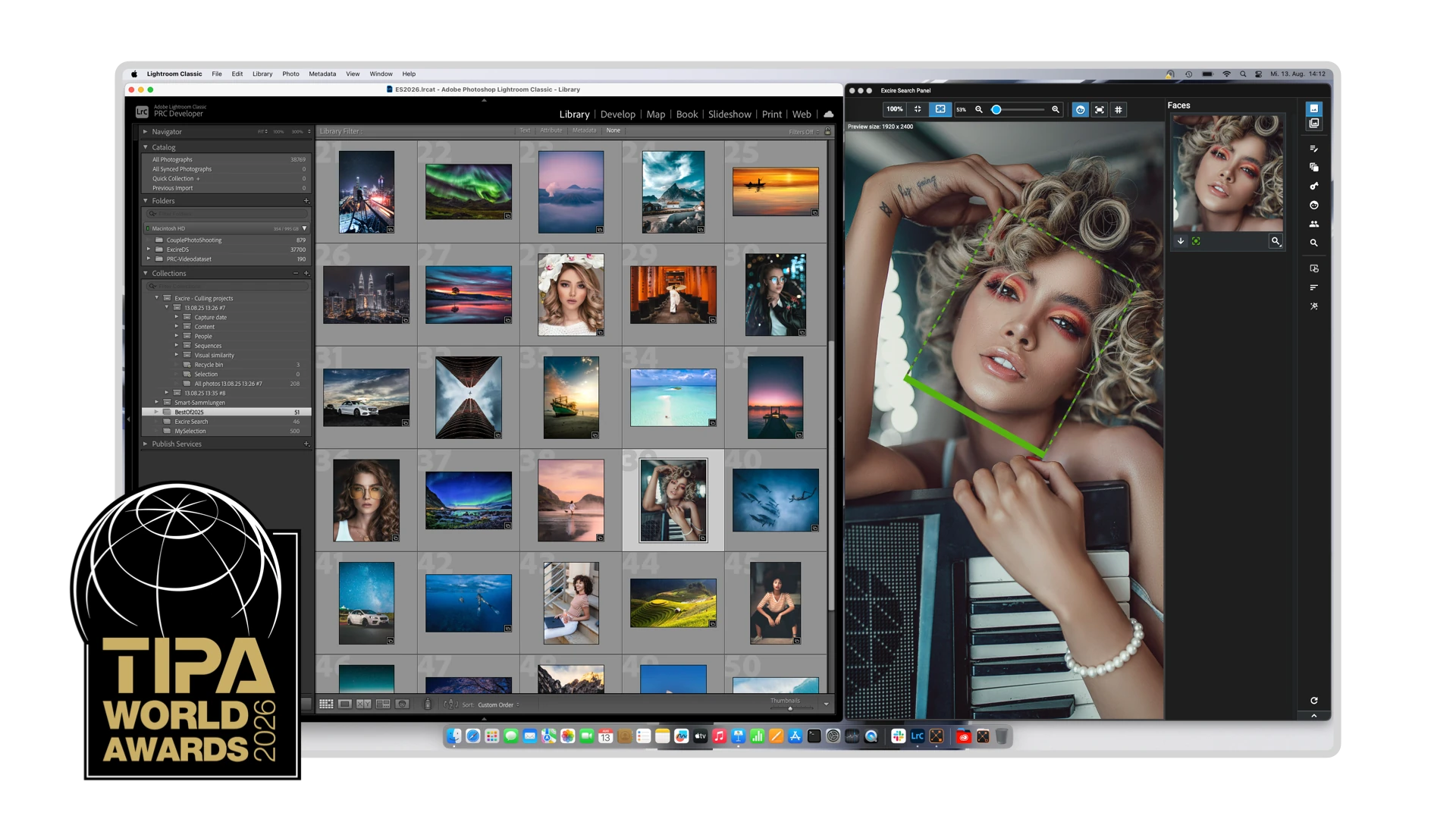
Task: Click the aurora borealis thumbnail number 22
Action: [x=468, y=192]
